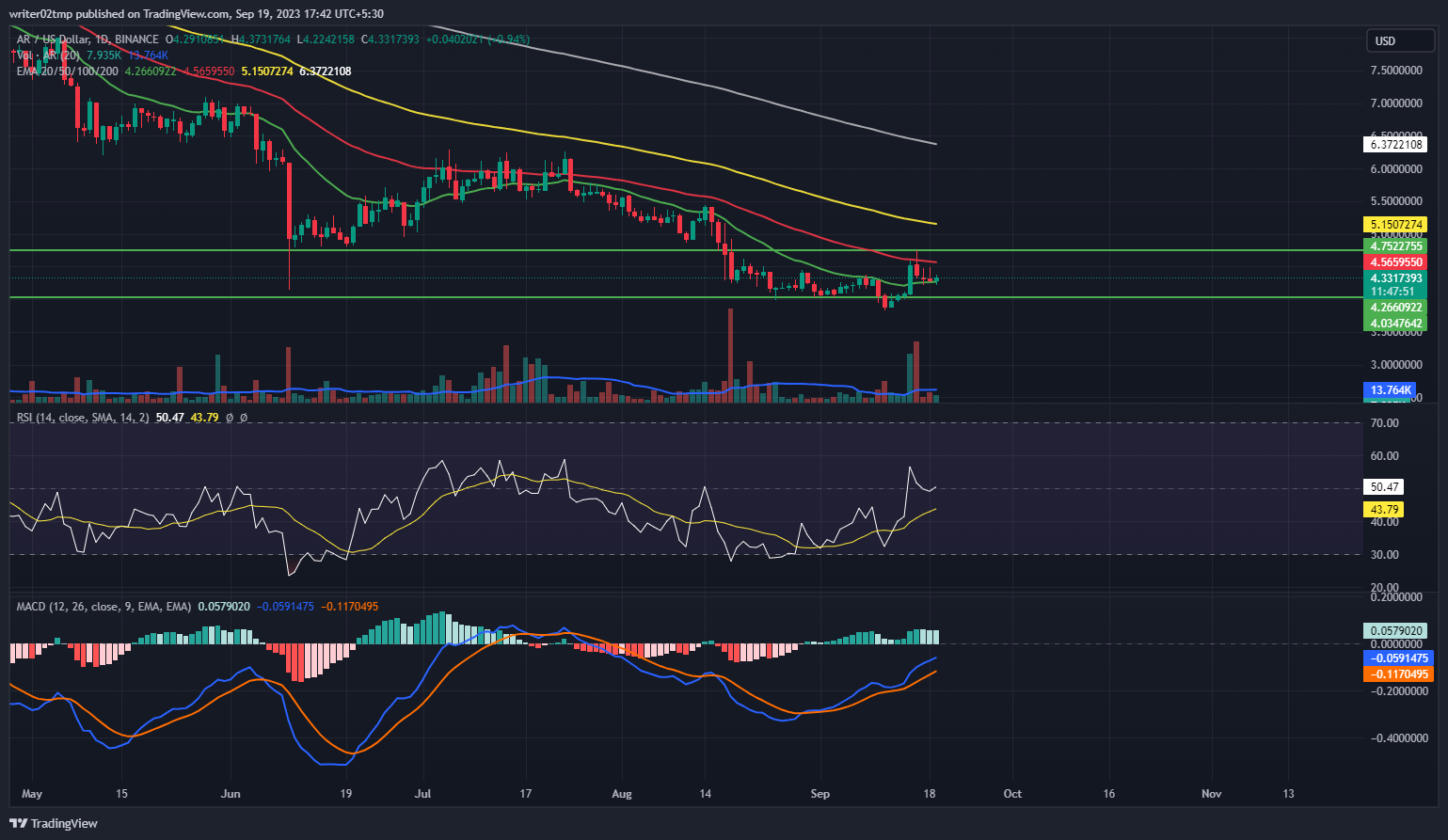The height and width of the screenshot is (840, 1448).
Task: Click the MACD (12, 26, close, 9, EMA, EMA) legend
Action: pyautogui.click(x=103, y=607)
